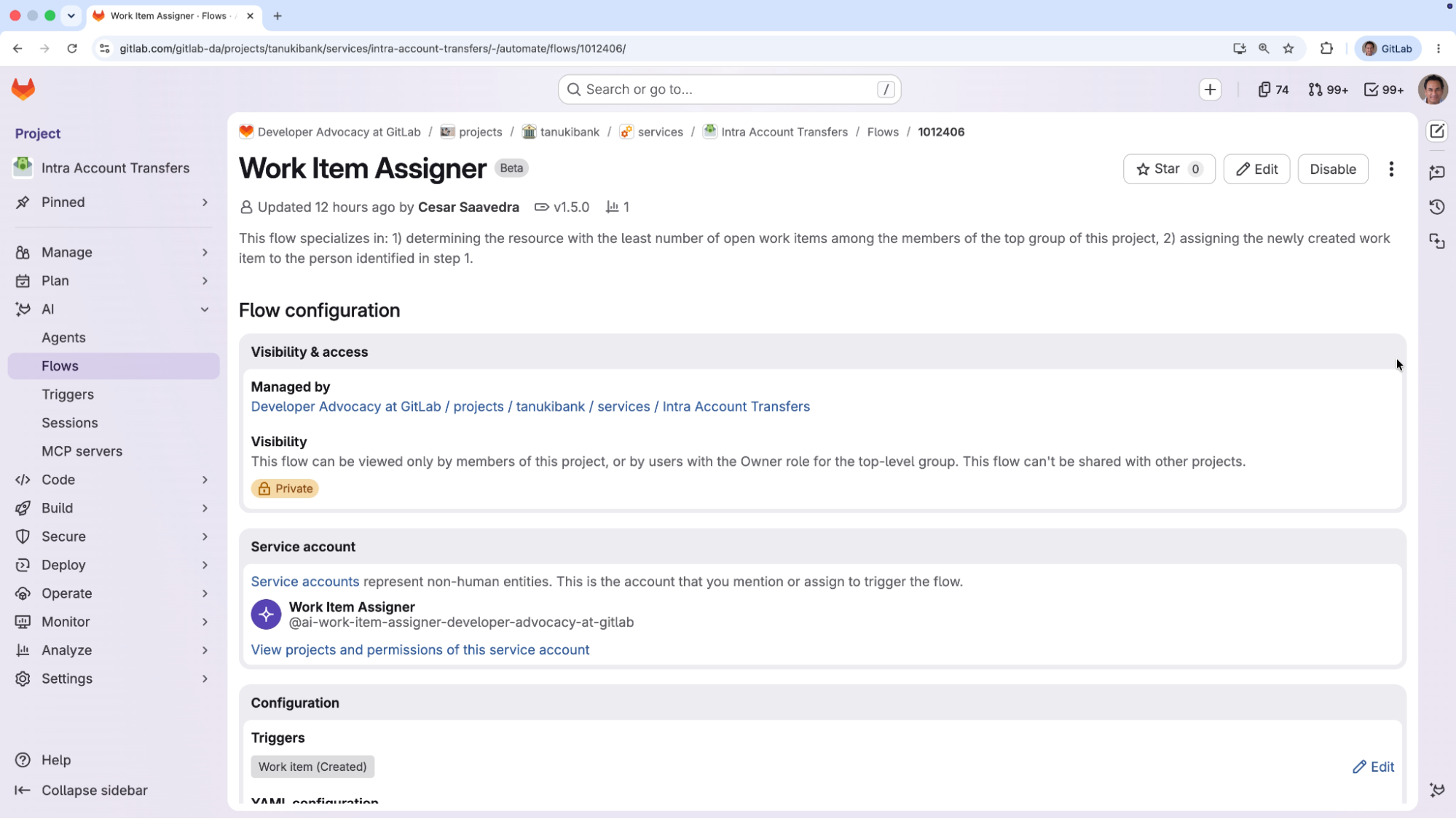Click the Beta badge beside title
Image resolution: width=1456 pixels, height=819 pixels.
511,168
